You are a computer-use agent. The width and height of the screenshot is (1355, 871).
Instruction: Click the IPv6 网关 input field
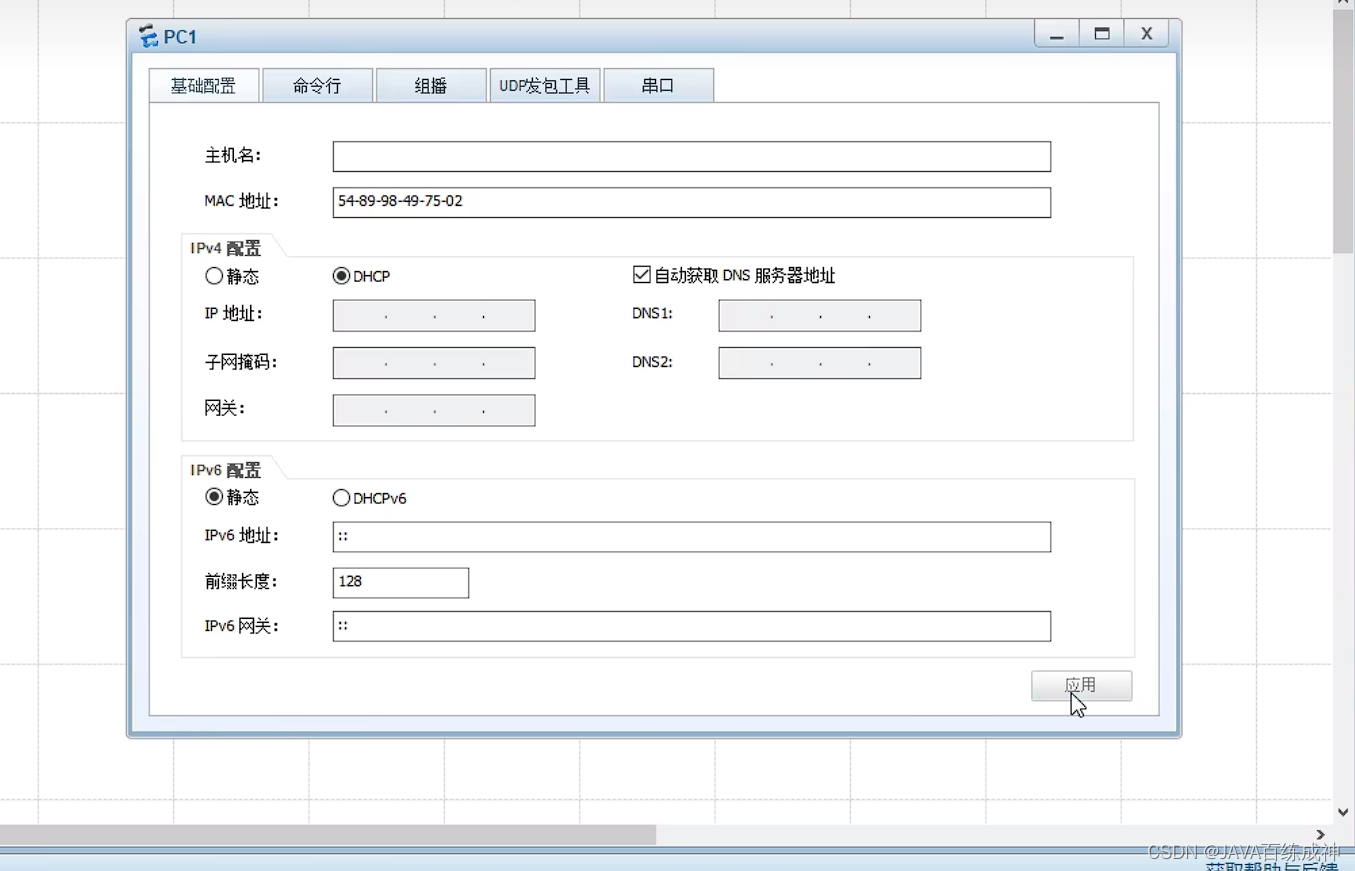coord(692,626)
